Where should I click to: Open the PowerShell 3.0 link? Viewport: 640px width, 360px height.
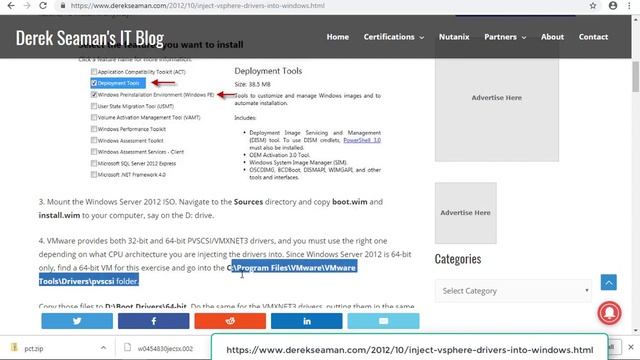pos(362,140)
